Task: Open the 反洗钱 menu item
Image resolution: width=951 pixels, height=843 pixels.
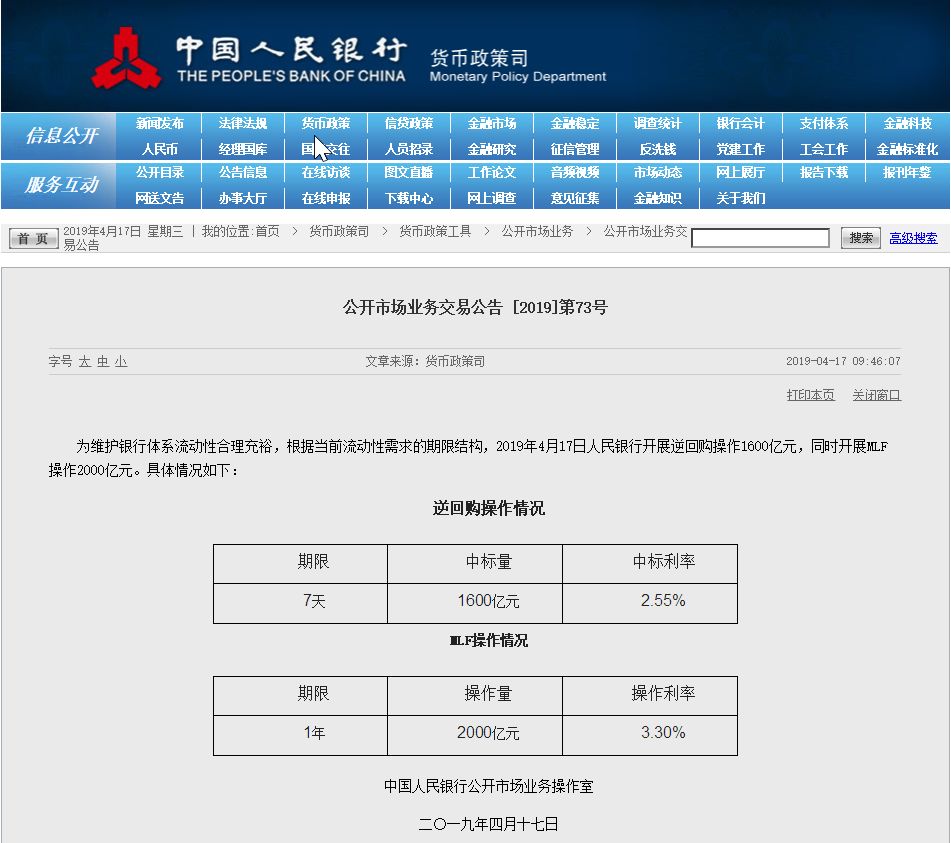Action: coord(657,149)
